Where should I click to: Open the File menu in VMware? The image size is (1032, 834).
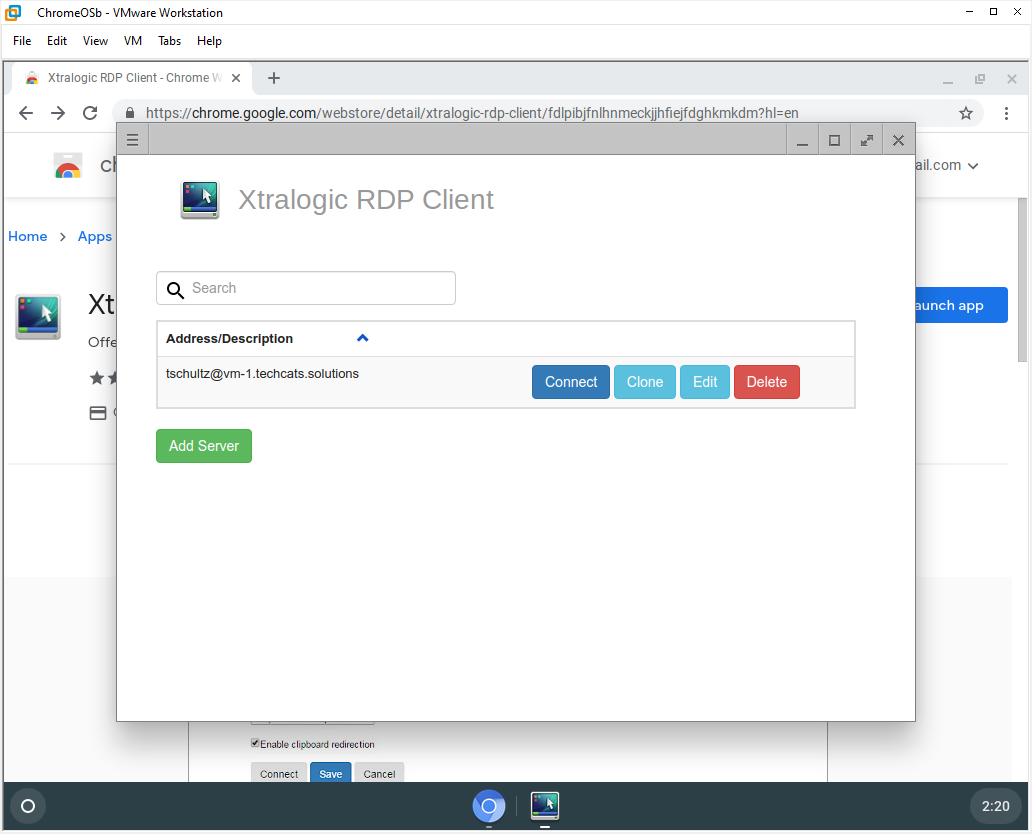click(x=22, y=41)
